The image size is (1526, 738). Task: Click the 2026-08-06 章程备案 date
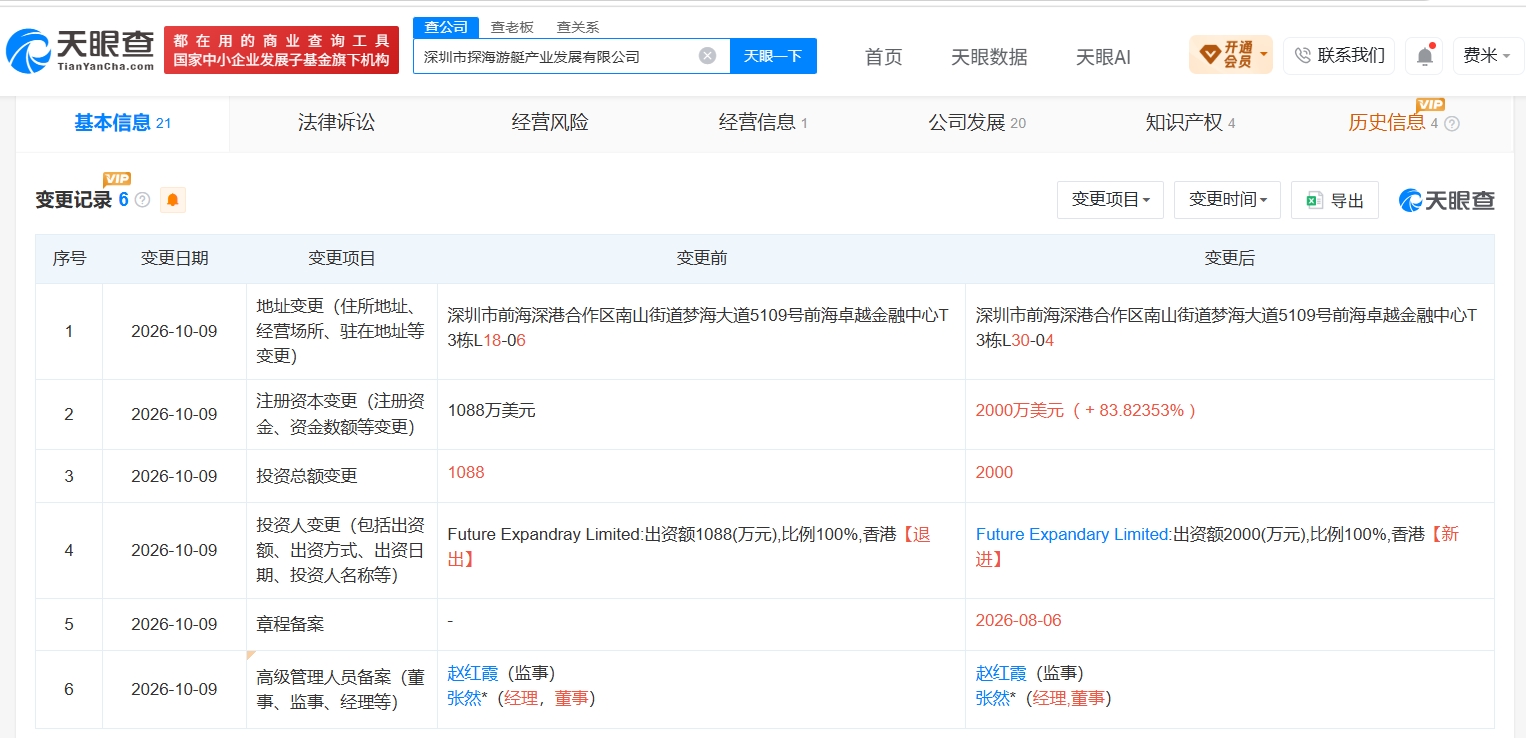[1018, 621]
